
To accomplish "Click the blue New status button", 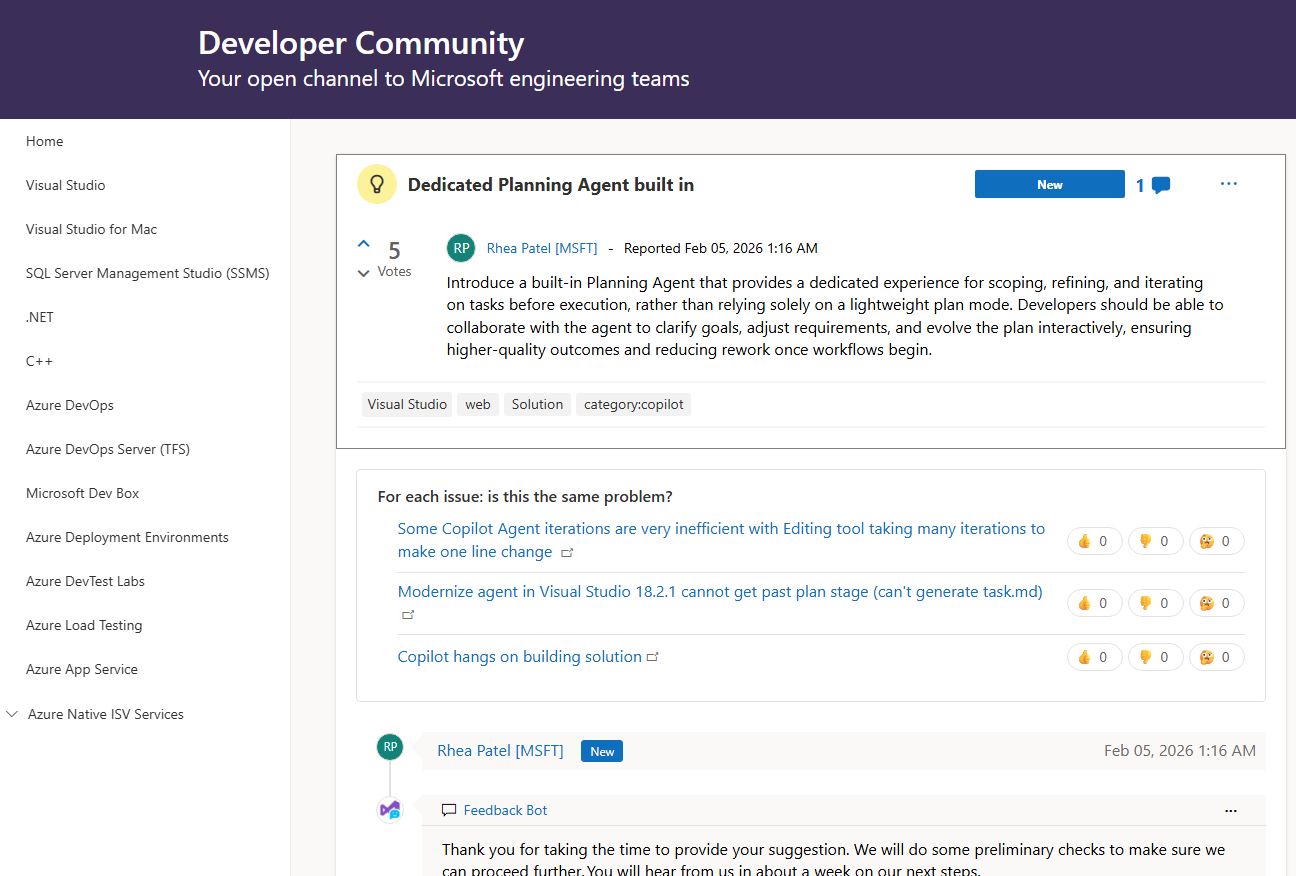I will coord(1050,184).
